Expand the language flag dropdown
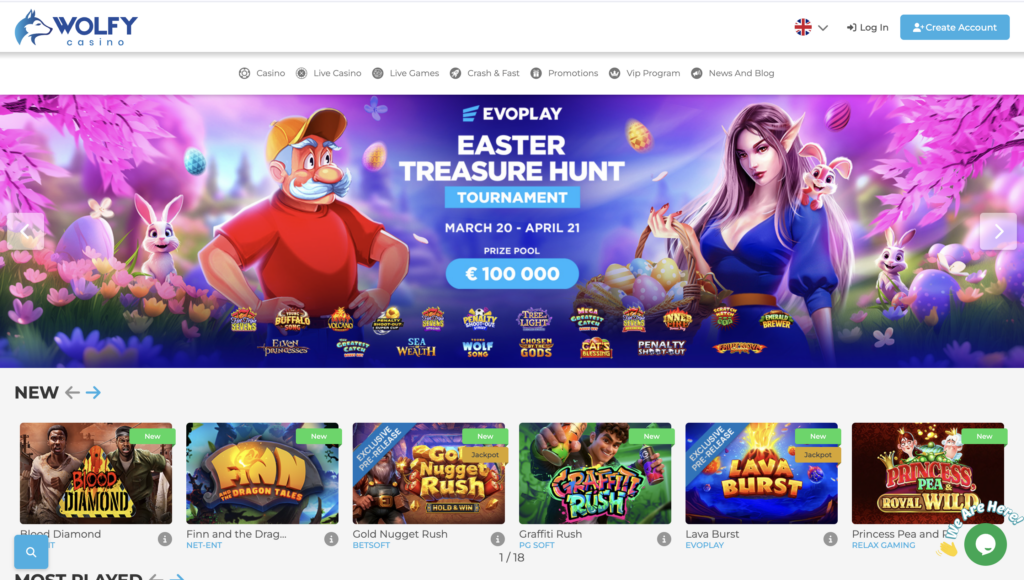The image size is (1024, 580). 811,27
